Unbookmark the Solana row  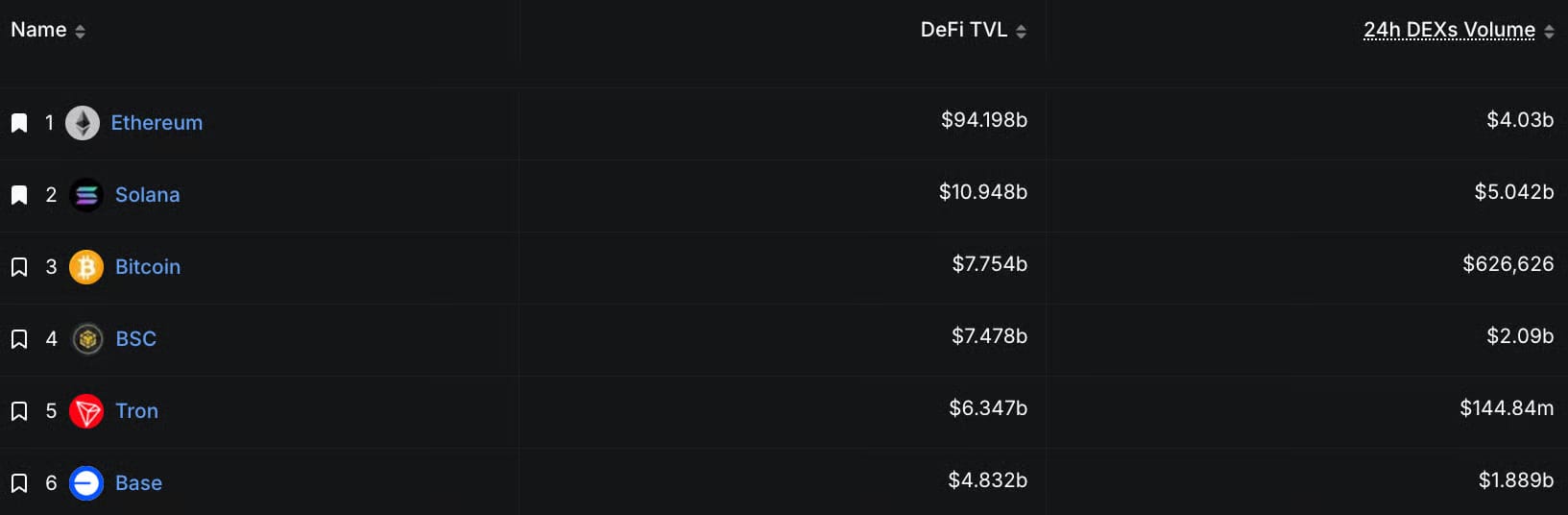tap(19, 195)
